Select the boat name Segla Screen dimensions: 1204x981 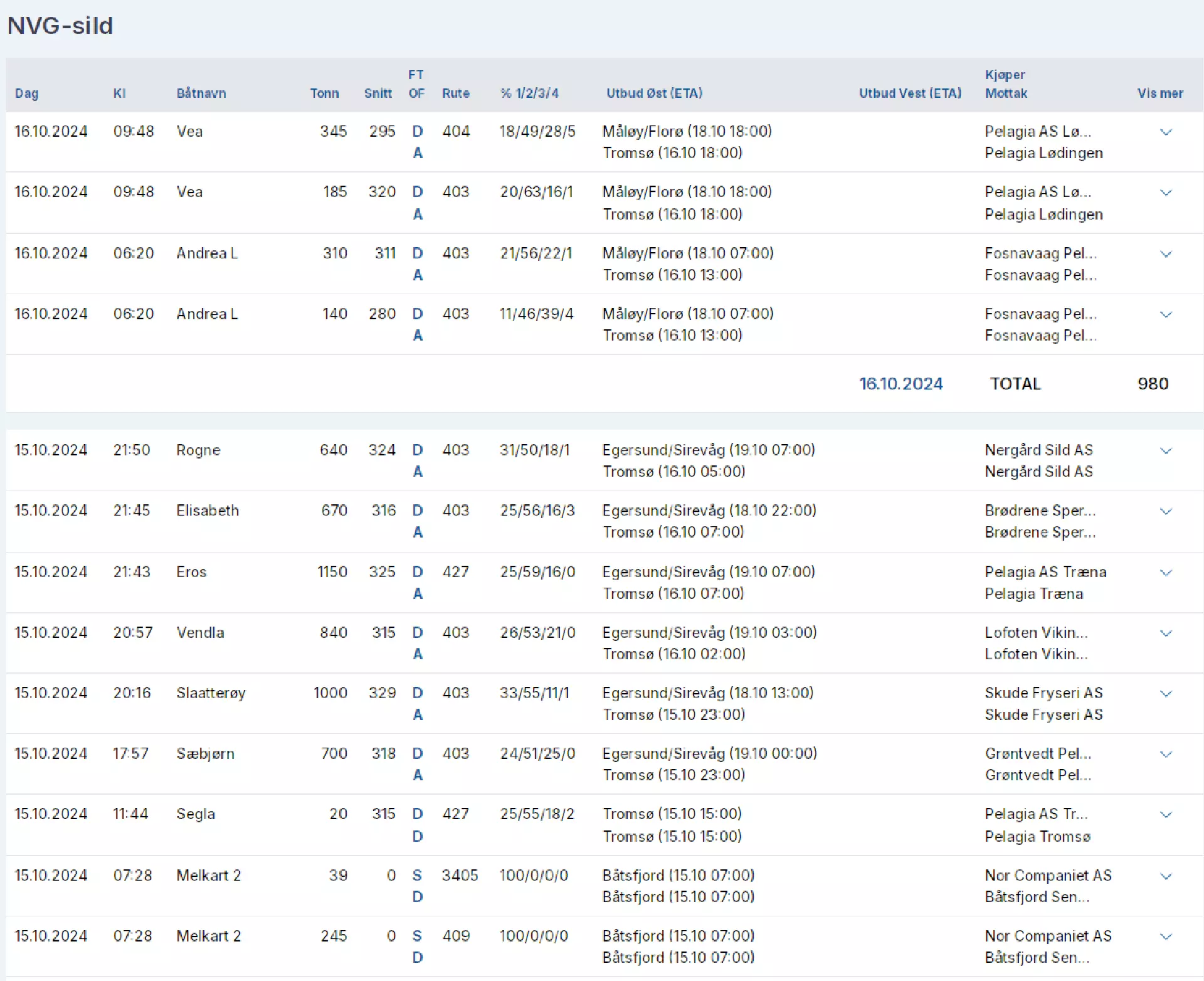point(196,814)
